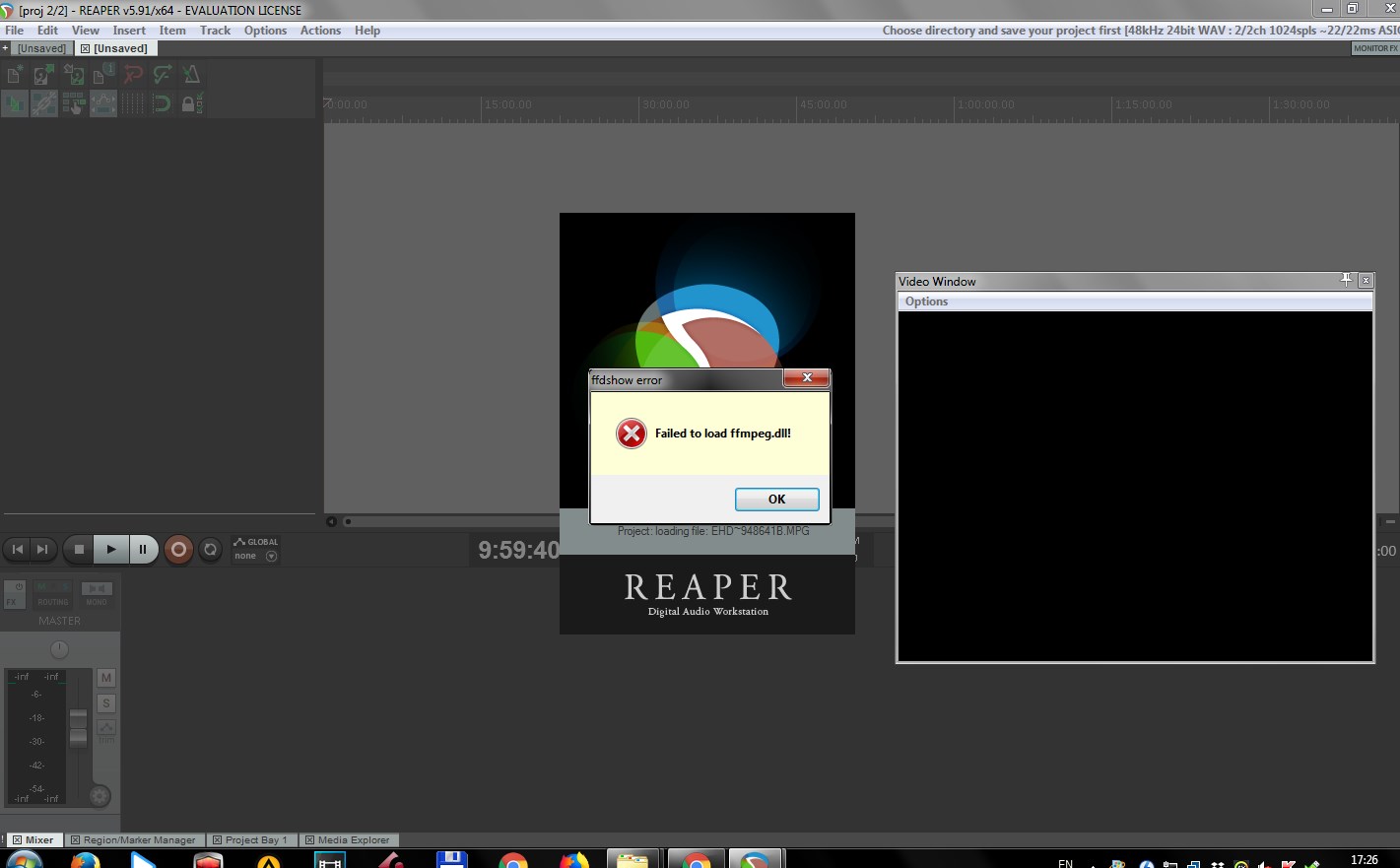This screenshot has height=868, width=1400.
Task: Toggle snapping with the magnet icon
Action: (x=163, y=103)
